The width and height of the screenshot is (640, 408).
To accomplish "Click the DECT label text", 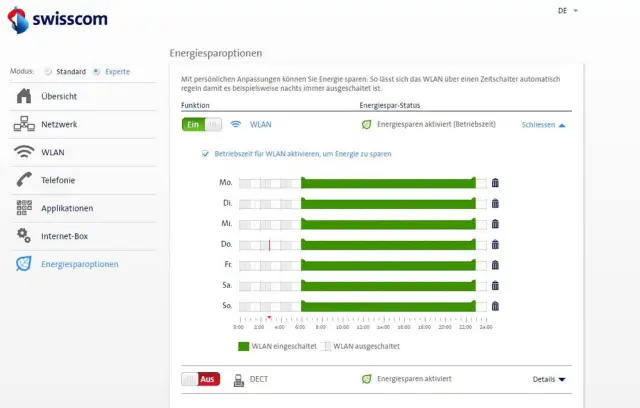I will pyautogui.click(x=259, y=379).
